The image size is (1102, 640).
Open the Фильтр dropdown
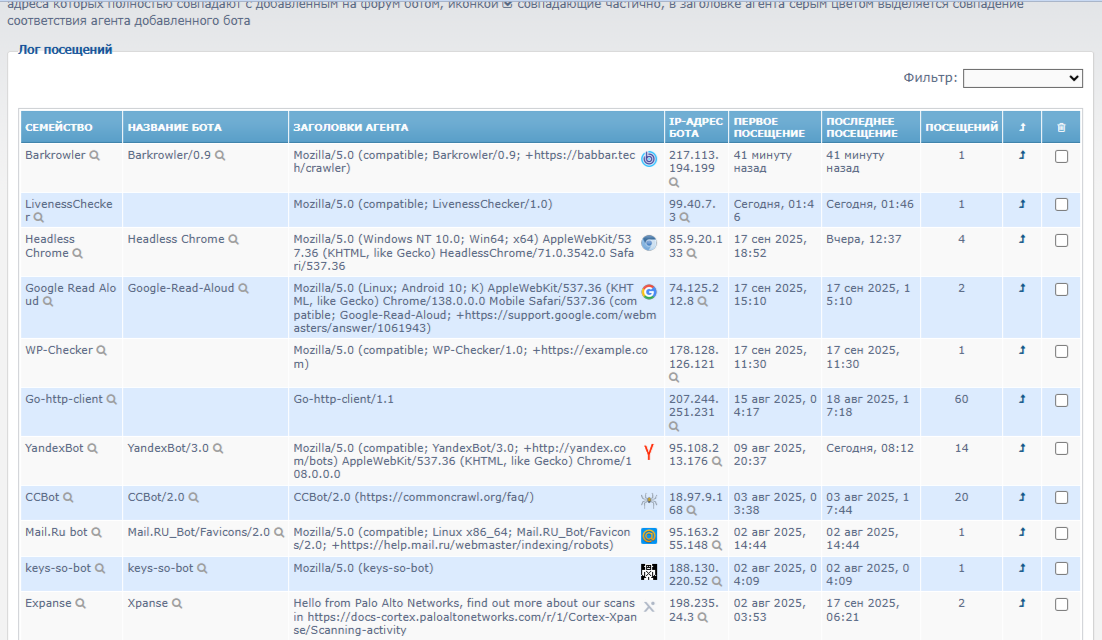click(1022, 78)
